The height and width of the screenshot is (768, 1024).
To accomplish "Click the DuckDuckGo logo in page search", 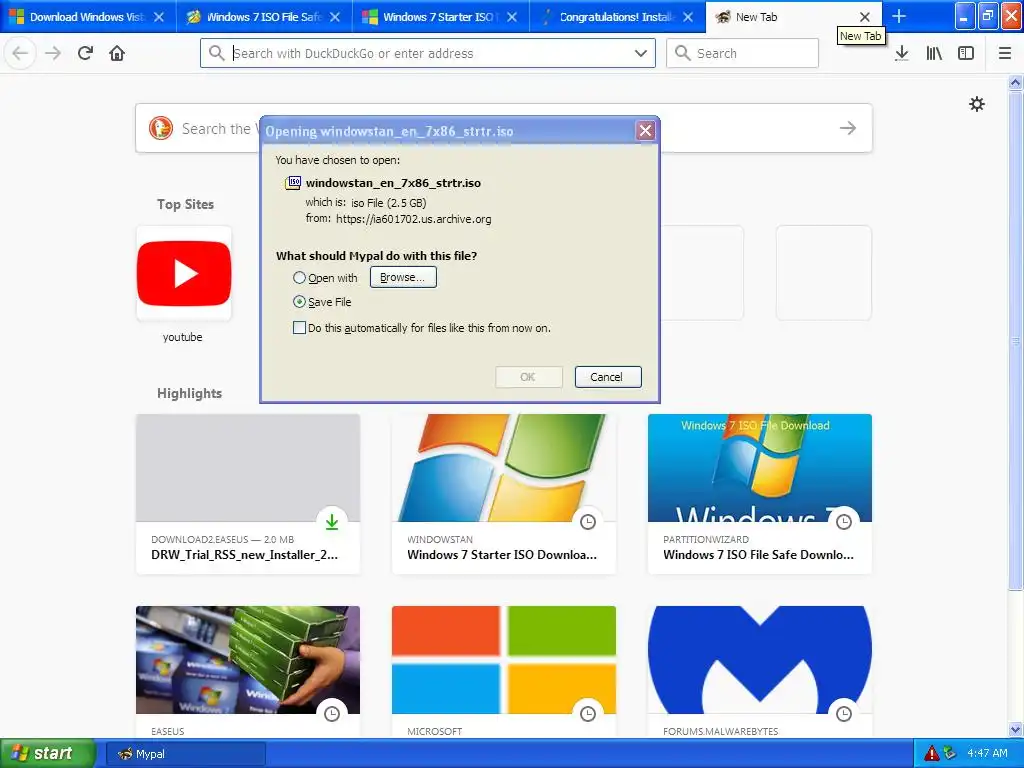I will click(x=161, y=128).
